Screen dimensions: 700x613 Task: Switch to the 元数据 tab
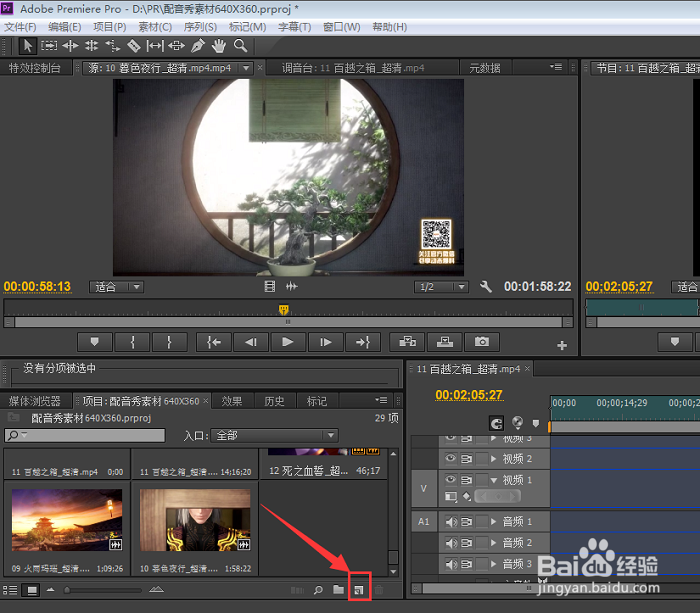(x=485, y=68)
